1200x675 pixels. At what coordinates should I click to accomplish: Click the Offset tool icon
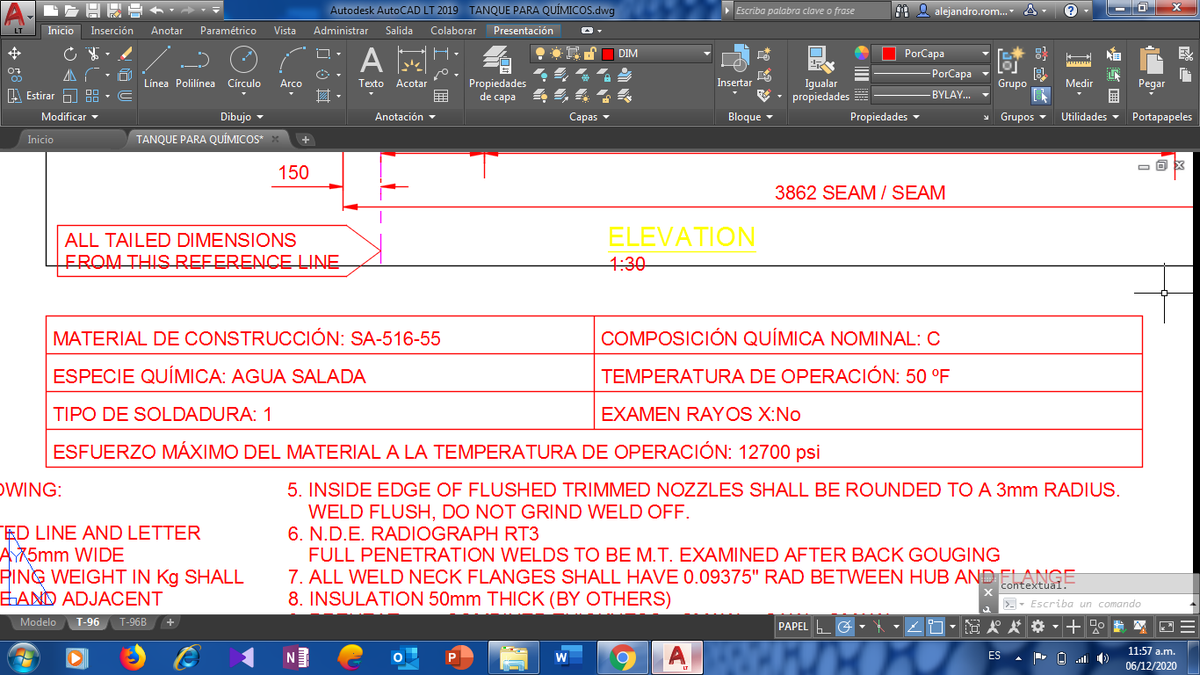point(125,96)
